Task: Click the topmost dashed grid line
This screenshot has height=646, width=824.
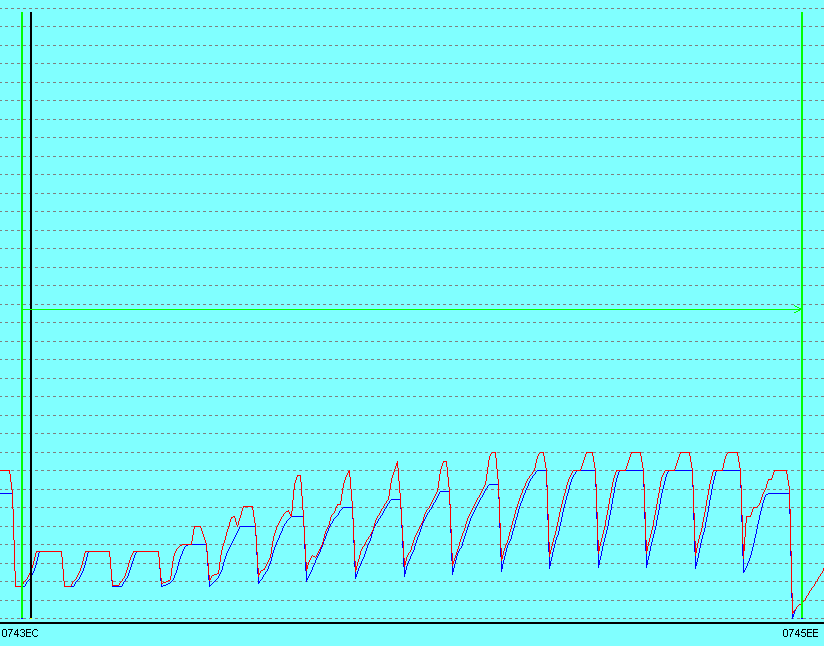Action: click(400, 10)
